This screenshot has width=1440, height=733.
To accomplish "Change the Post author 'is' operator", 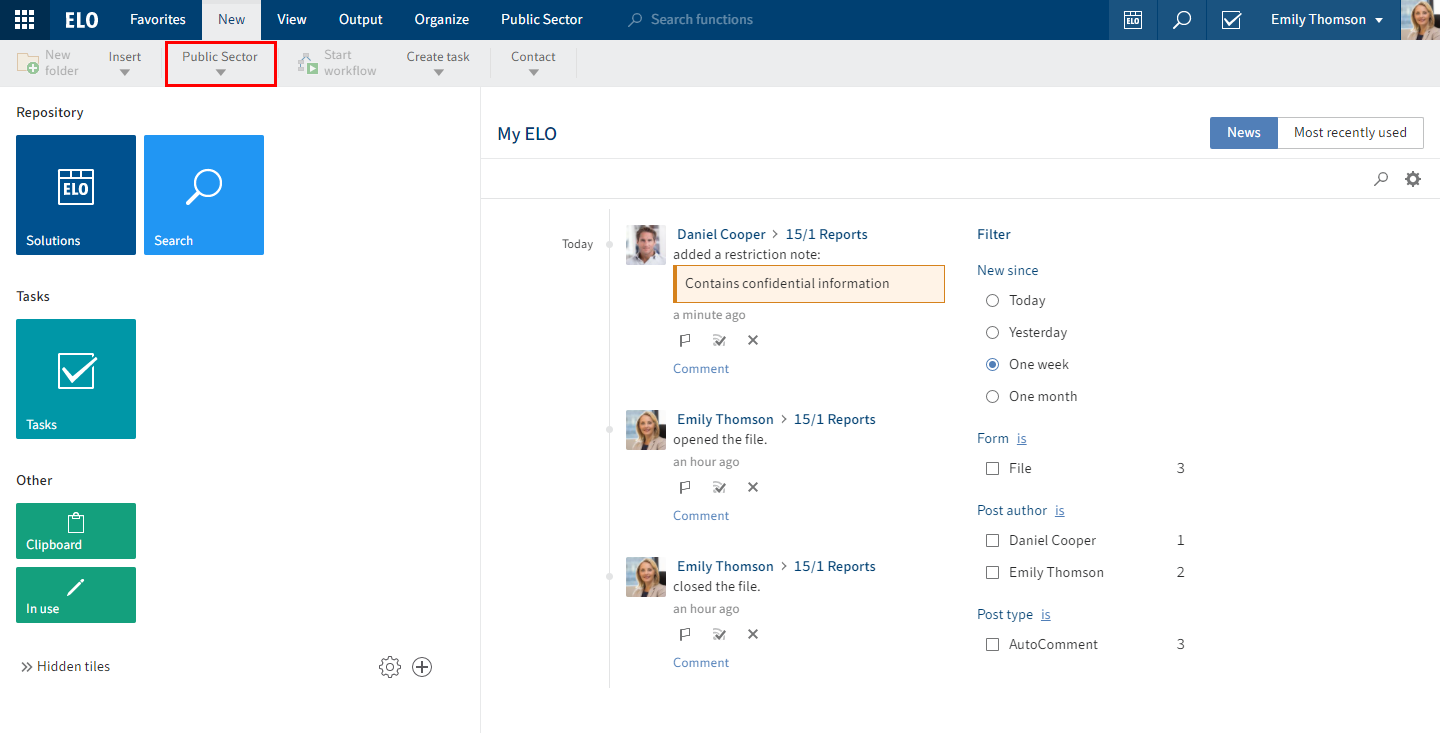I will (x=1060, y=511).
